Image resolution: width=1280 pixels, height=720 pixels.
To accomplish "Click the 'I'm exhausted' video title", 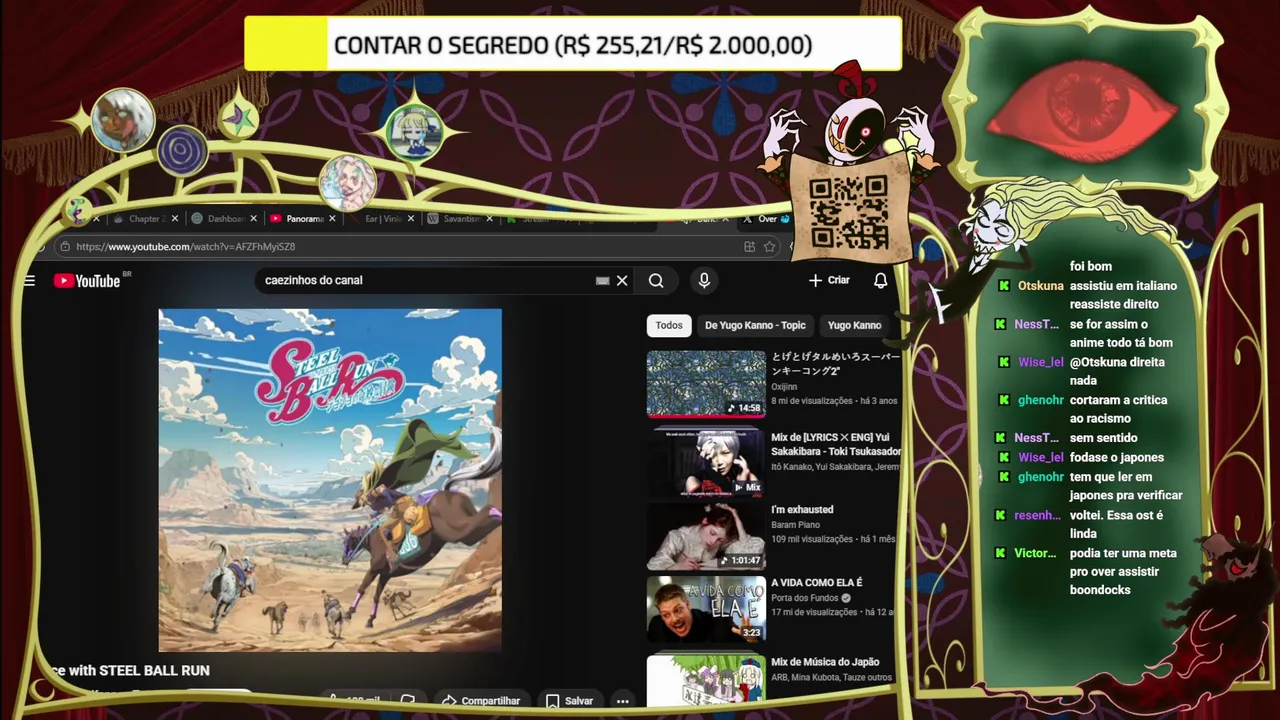I will click(802, 510).
